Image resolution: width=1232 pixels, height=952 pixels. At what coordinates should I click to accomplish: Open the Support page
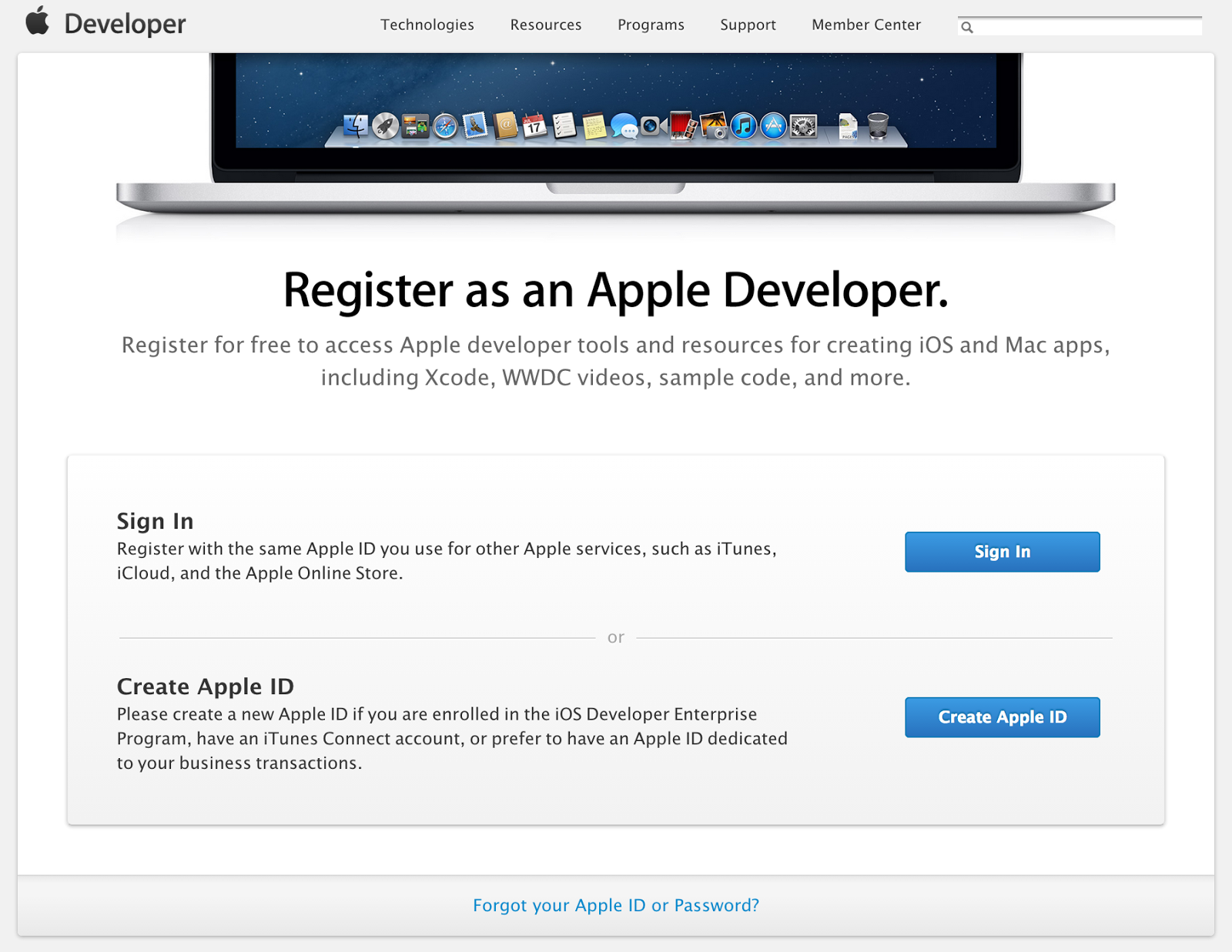(748, 25)
